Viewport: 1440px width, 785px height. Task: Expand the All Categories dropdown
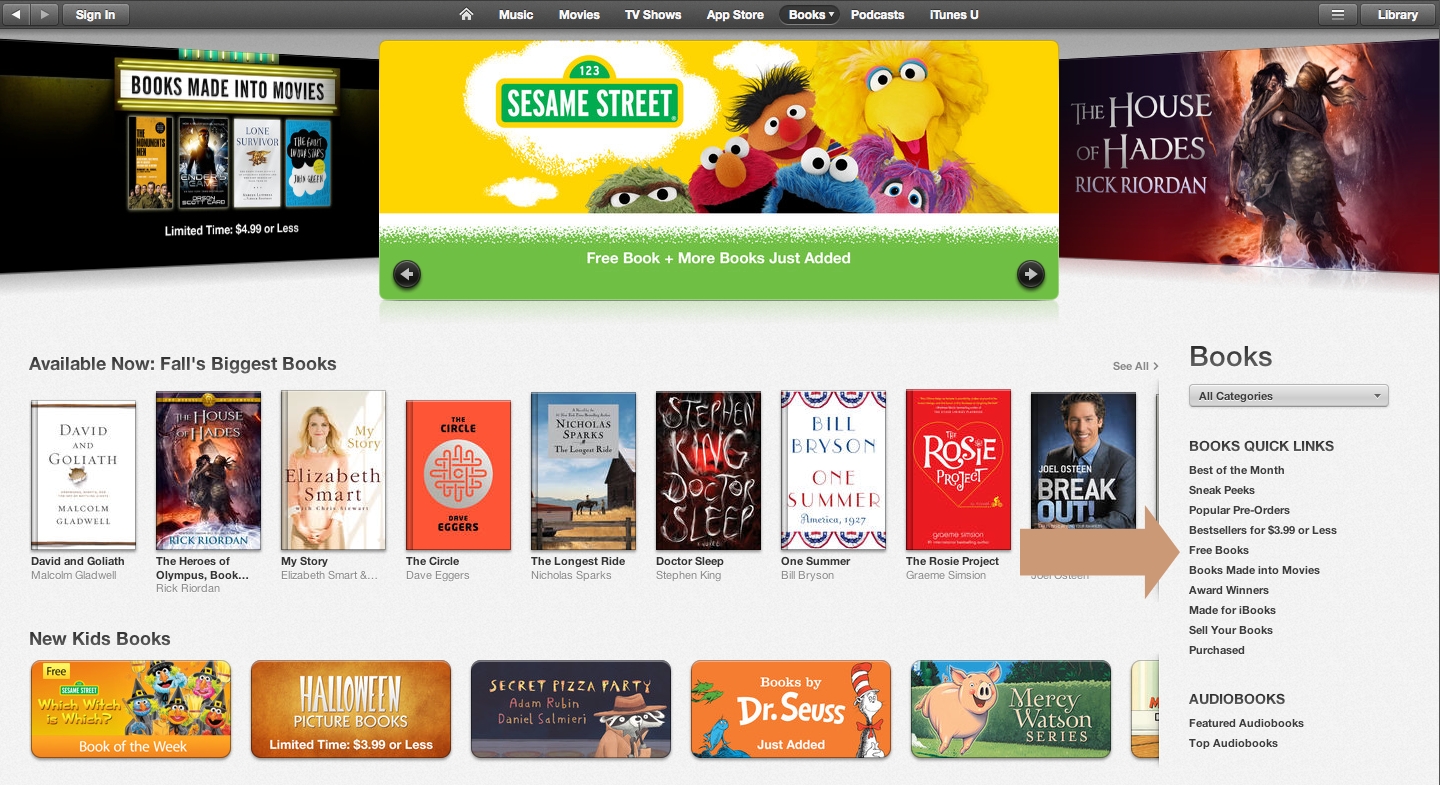point(1288,396)
